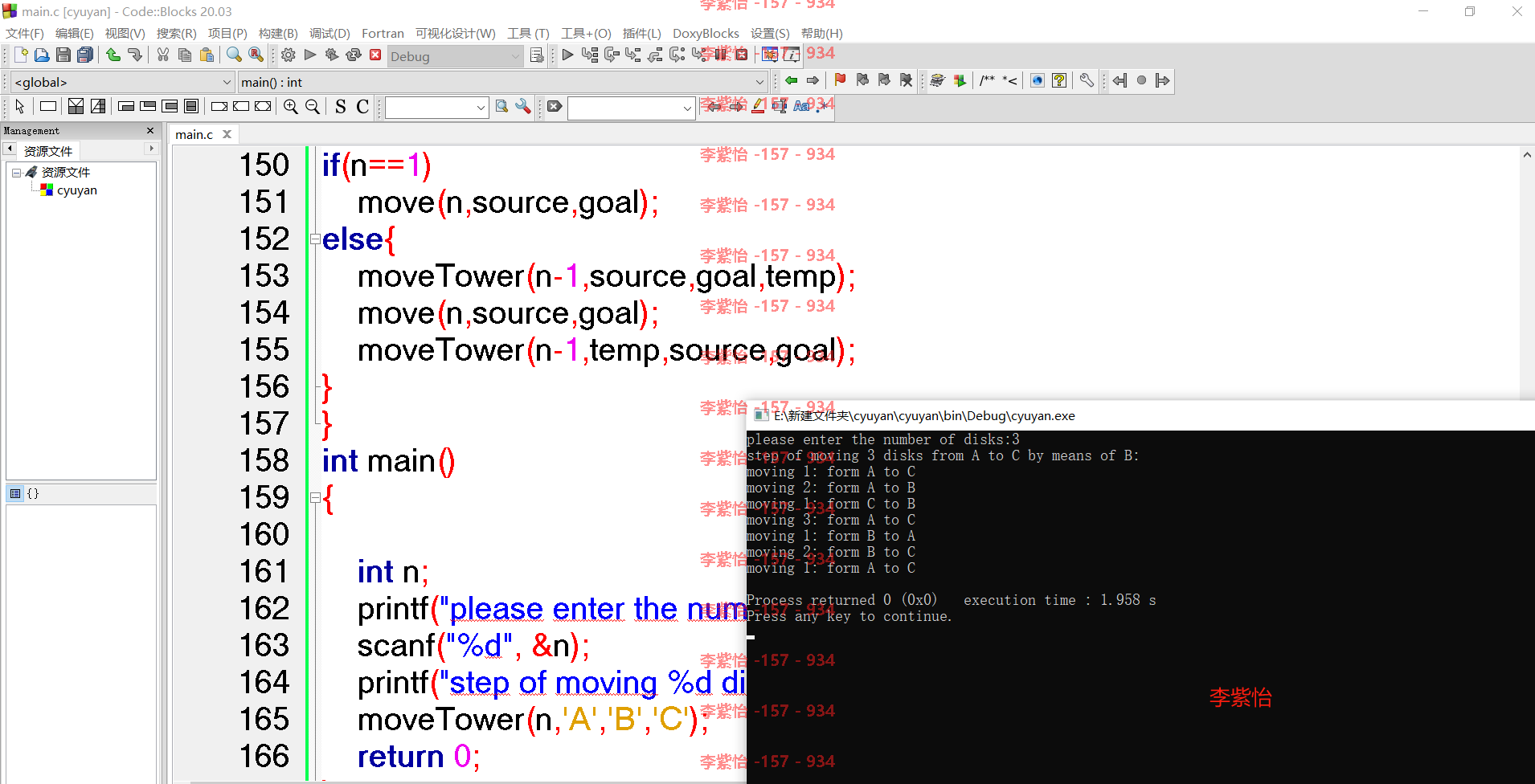Click the Save all files icon
Screen dimensions: 1535x784
pyautogui.click(x=85, y=55)
